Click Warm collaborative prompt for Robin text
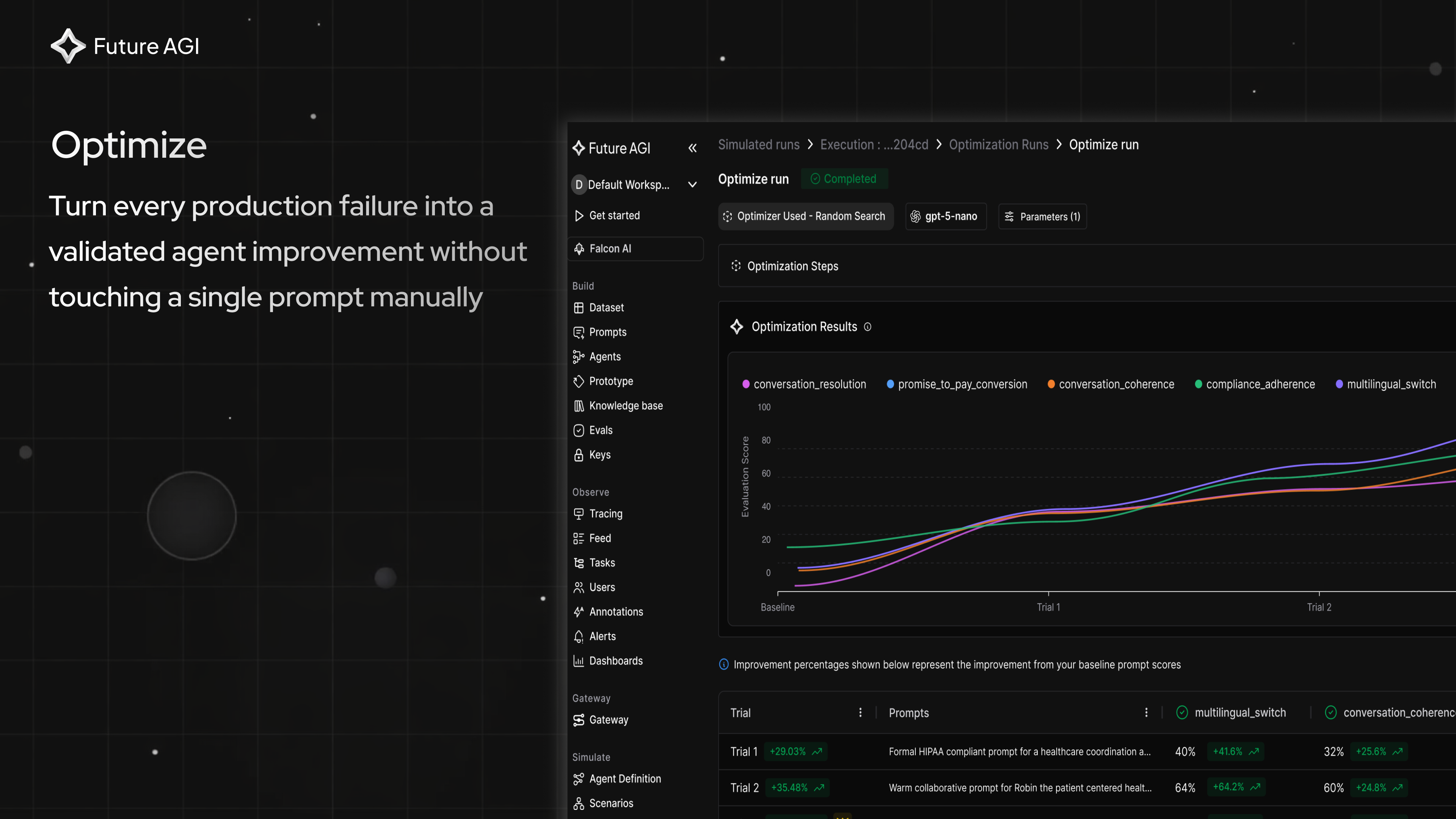Viewport: 1456px width, 819px height. click(x=1020, y=788)
